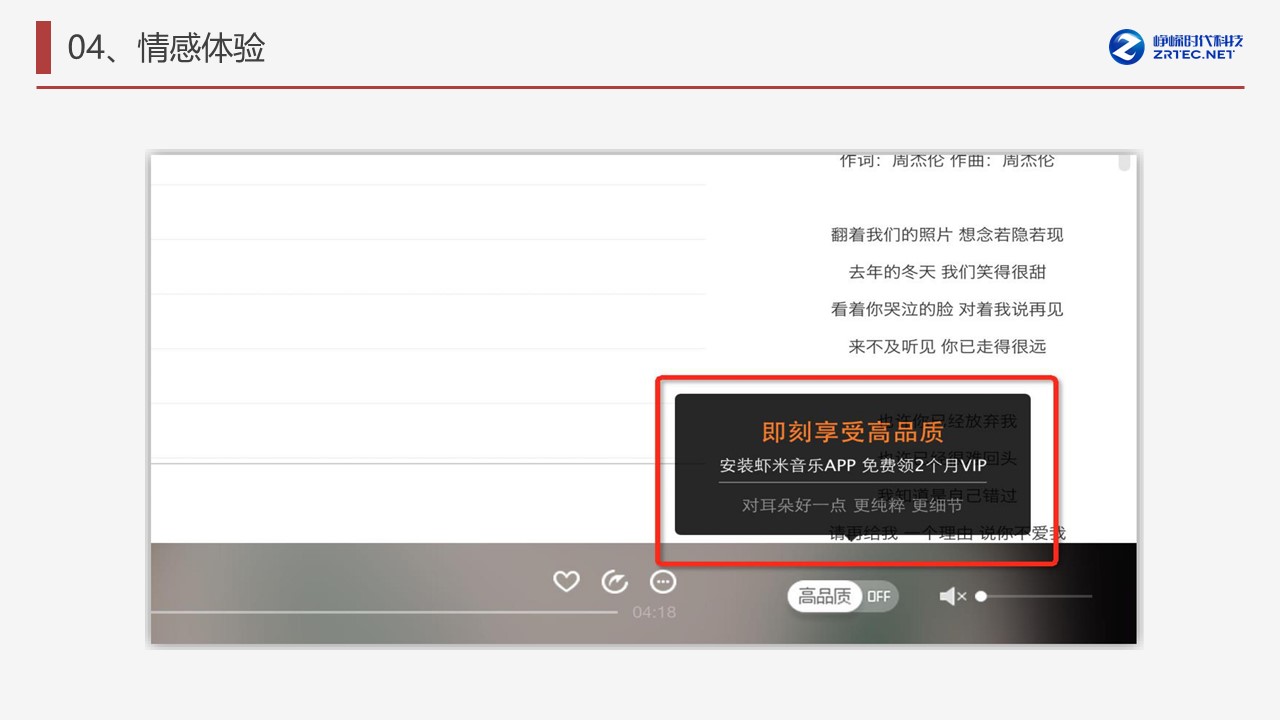
Task: Open the more options ellipsis icon
Action: tap(663, 581)
